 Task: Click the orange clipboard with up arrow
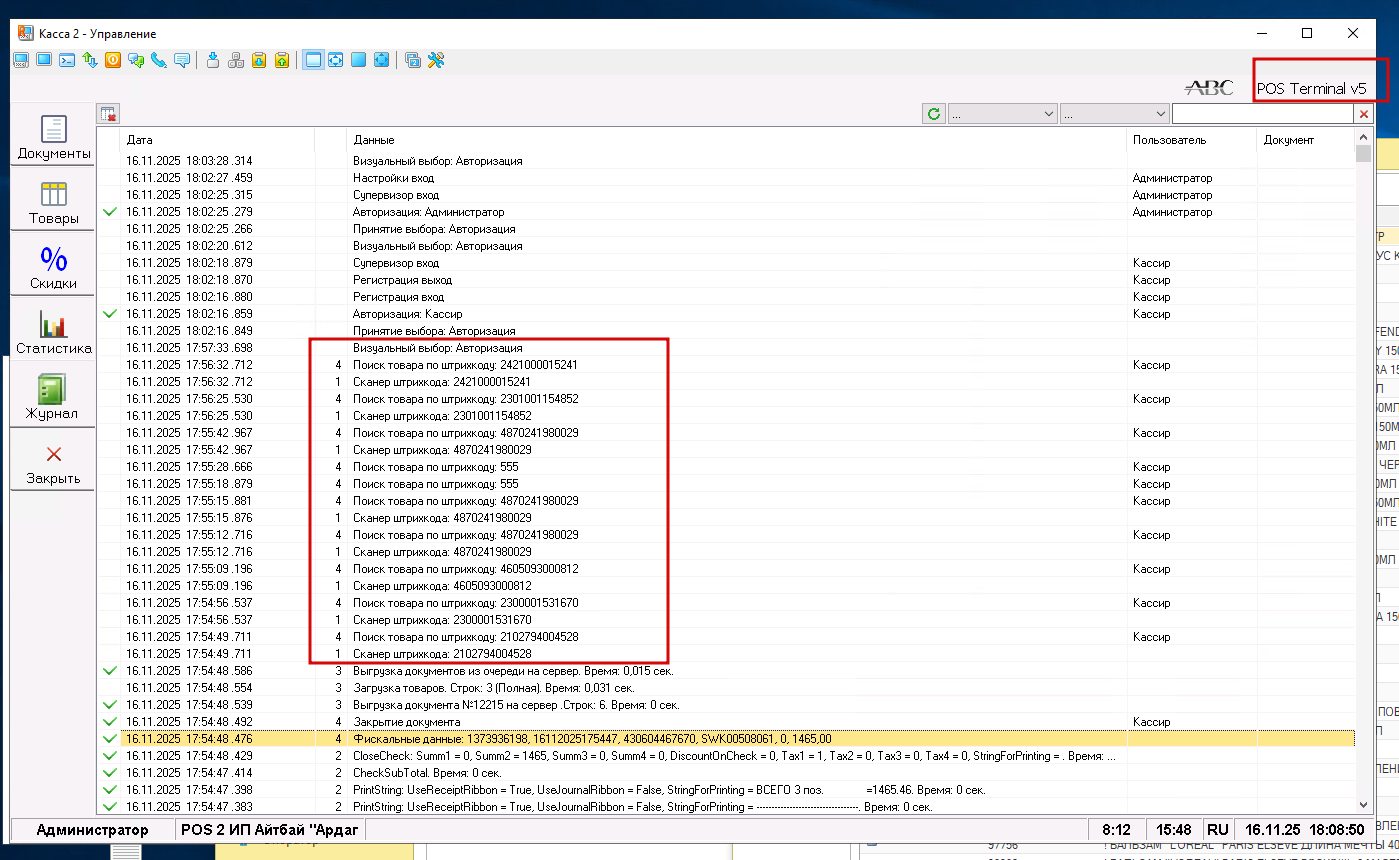tap(282, 60)
